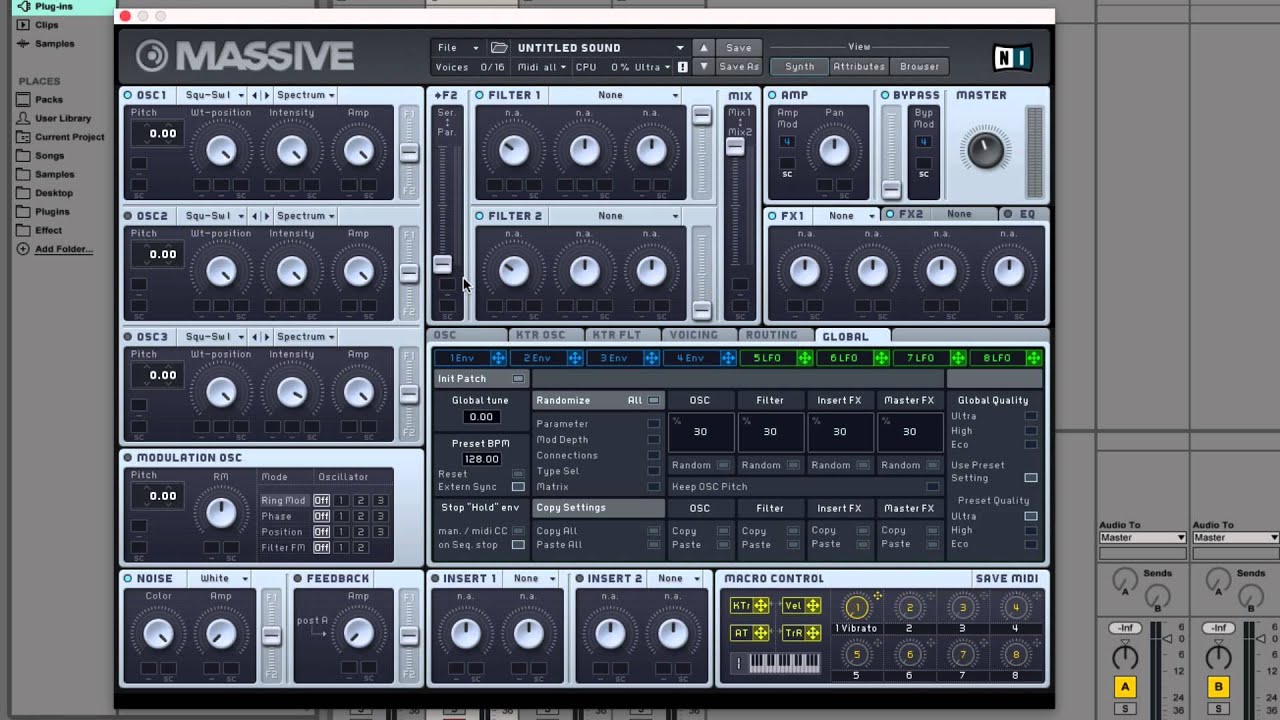Viewport: 1280px width, 720px height.
Task: Toggle the Use Preset Setting checkbox
Action: click(x=1031, y=478)
